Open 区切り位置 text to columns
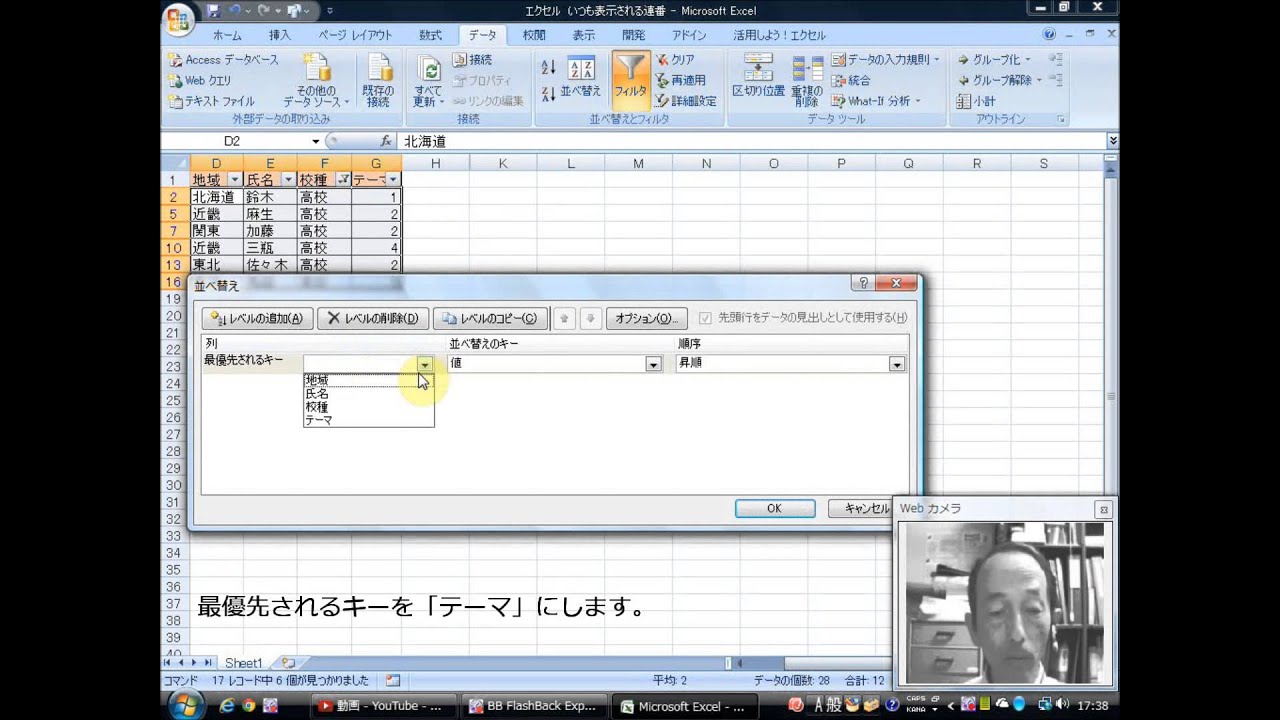1280x720 pixels. point(758,77)
